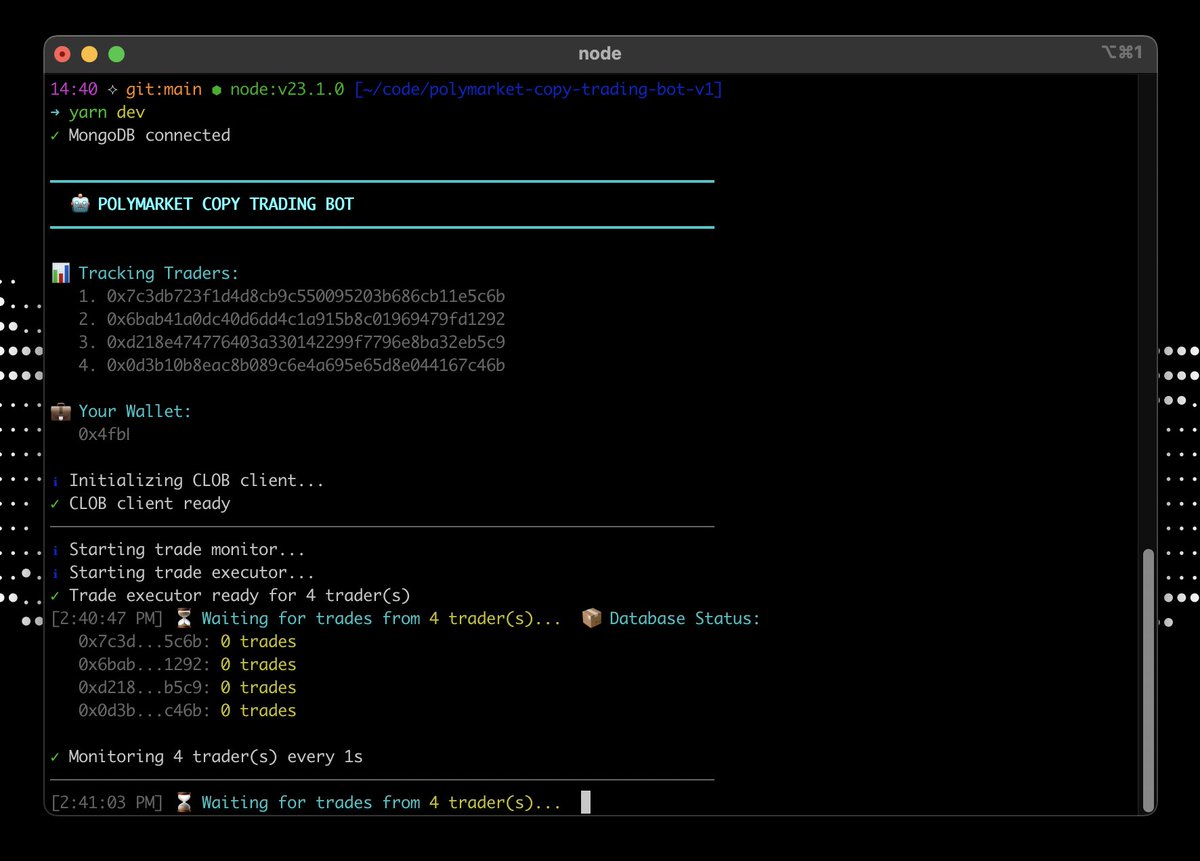
Task: Click the 'Your Wallet:' label
Action: click(135, 411)
